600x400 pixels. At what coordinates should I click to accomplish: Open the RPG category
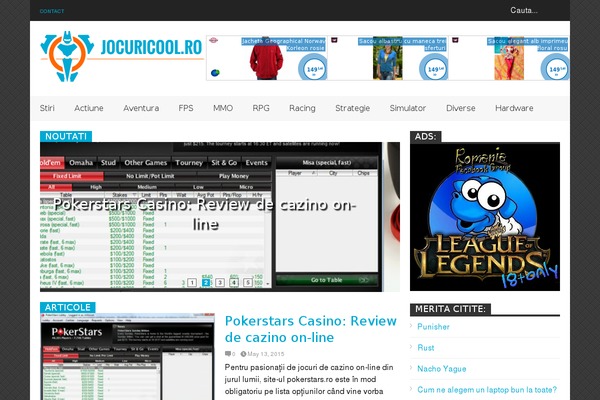tap(261, 108)
